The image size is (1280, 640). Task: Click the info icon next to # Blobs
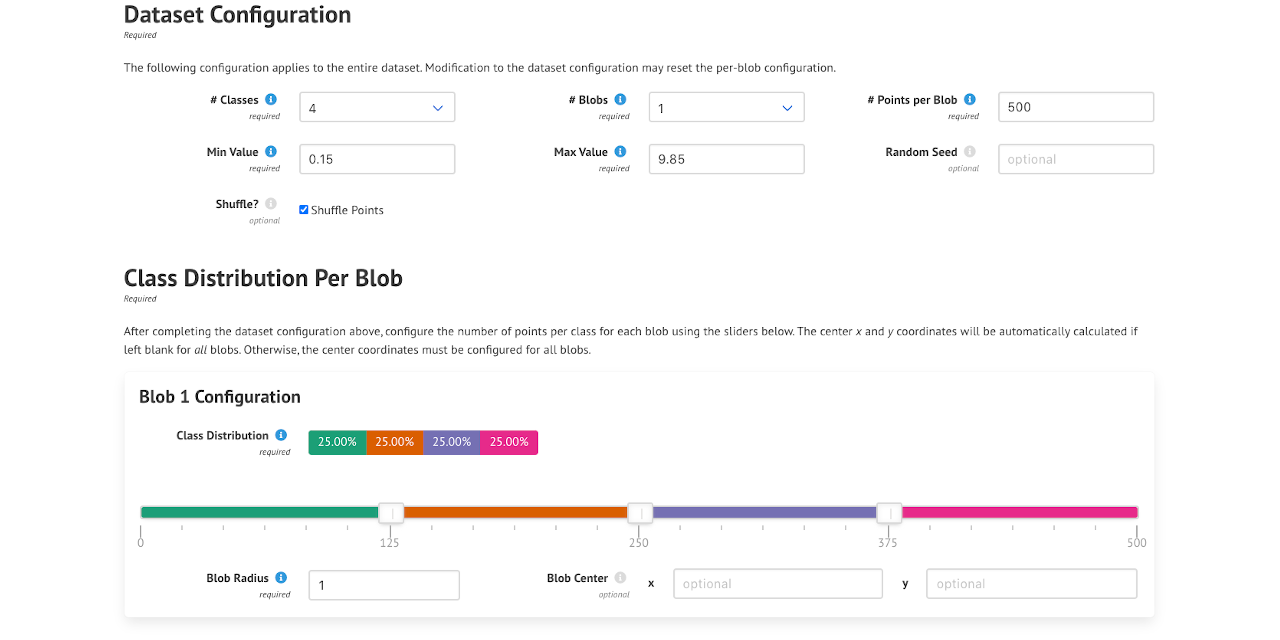pos(620,100)
